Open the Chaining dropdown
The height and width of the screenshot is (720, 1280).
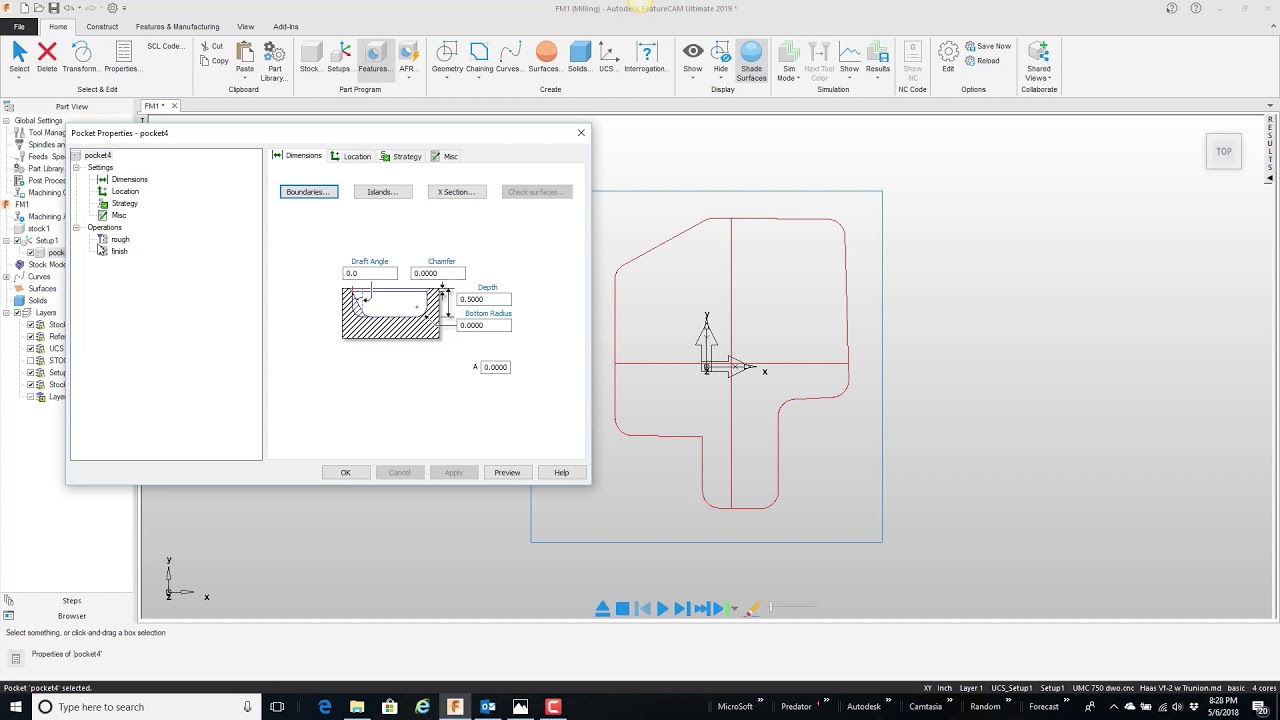pos(479,61)
